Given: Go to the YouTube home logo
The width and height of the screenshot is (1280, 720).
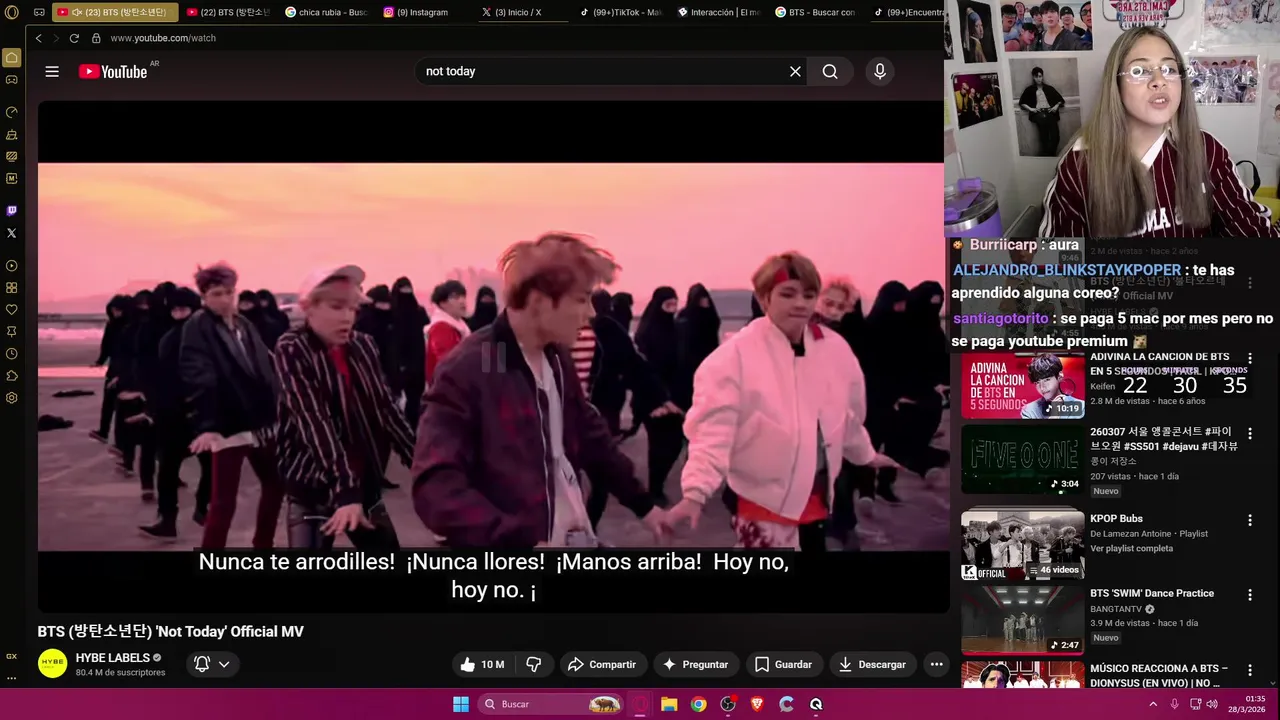Looking at the screenshot, I should point(113,71).
